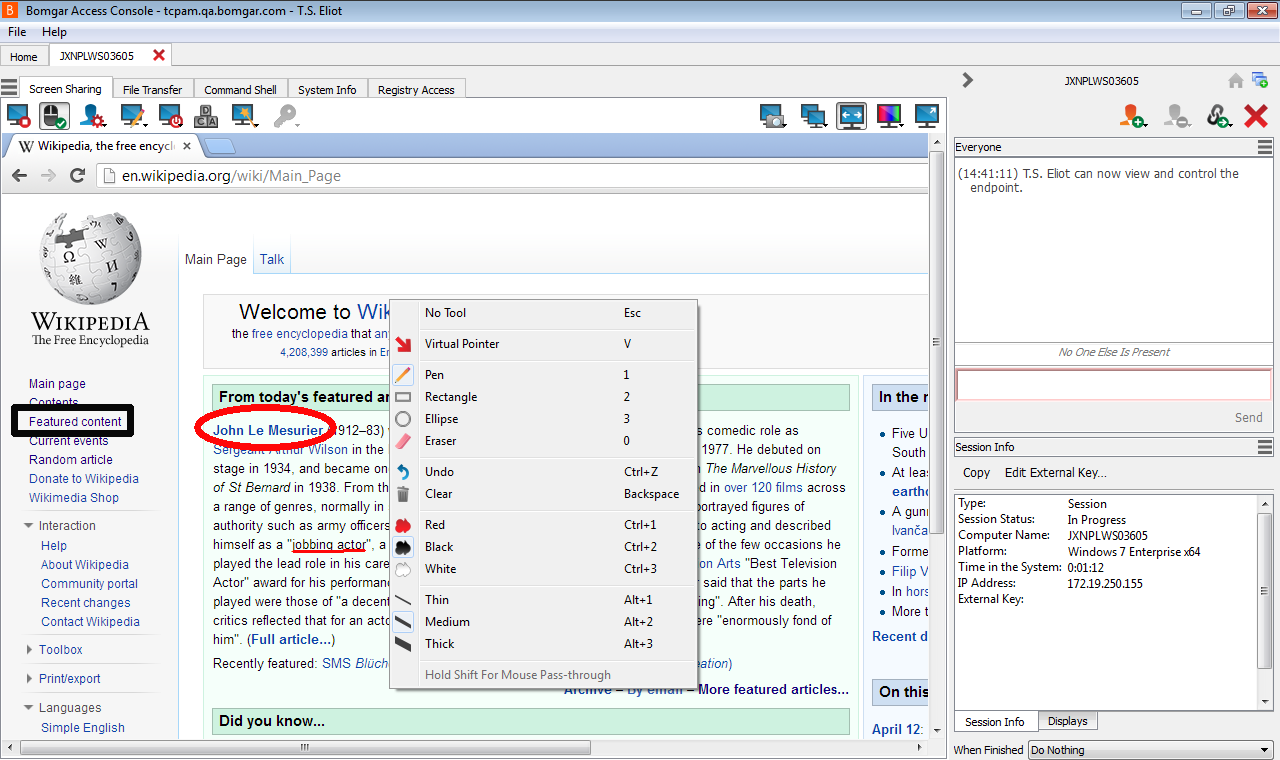Set line thickness to Thin

[x=543, y=600]
